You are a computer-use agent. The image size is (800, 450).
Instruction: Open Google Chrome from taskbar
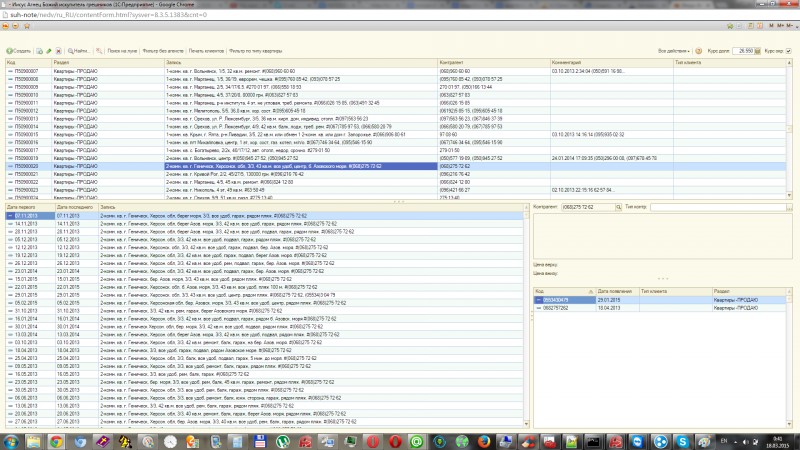pos(56,441)
